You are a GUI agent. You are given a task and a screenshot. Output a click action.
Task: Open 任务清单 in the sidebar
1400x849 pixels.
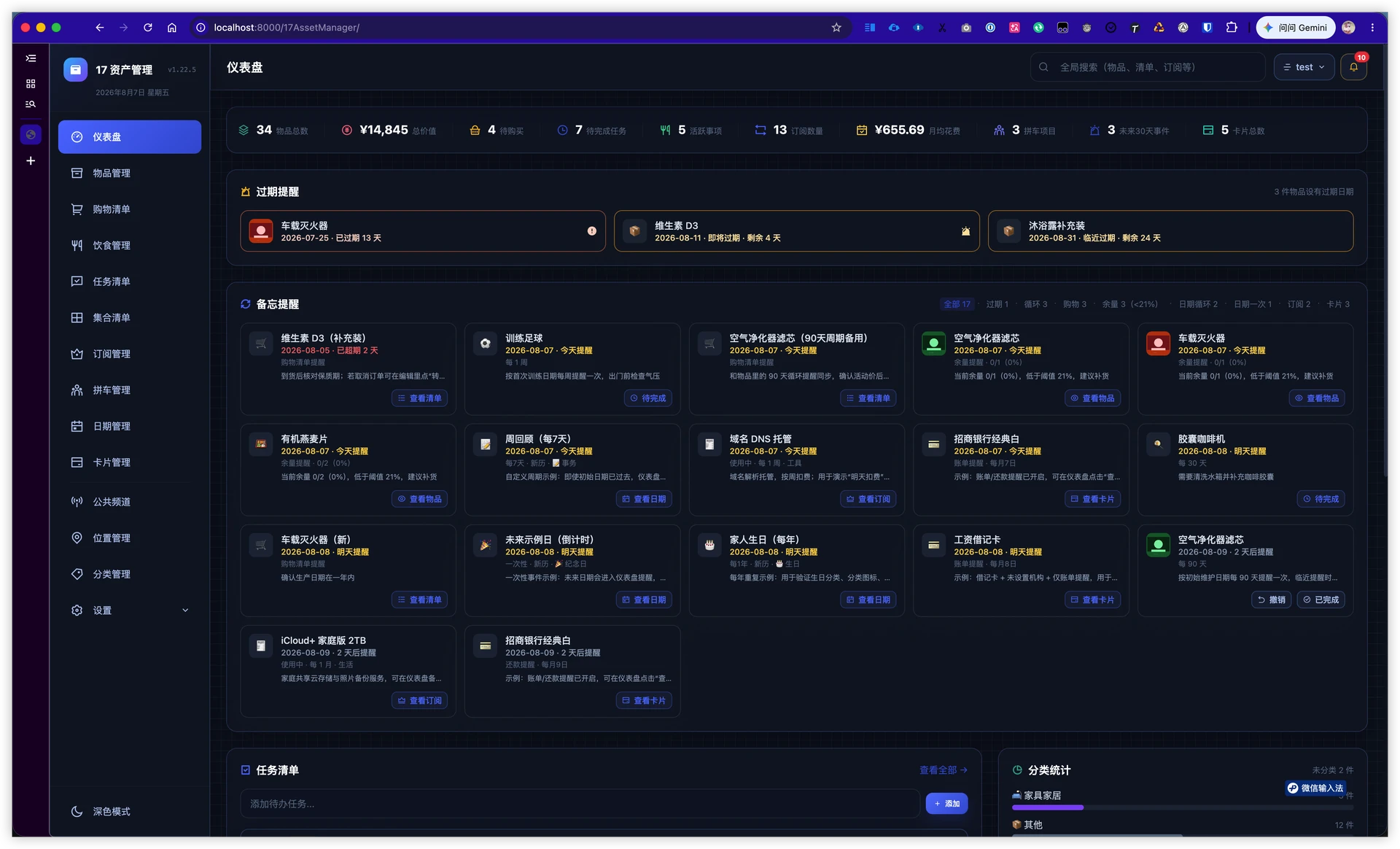(130, 282)
